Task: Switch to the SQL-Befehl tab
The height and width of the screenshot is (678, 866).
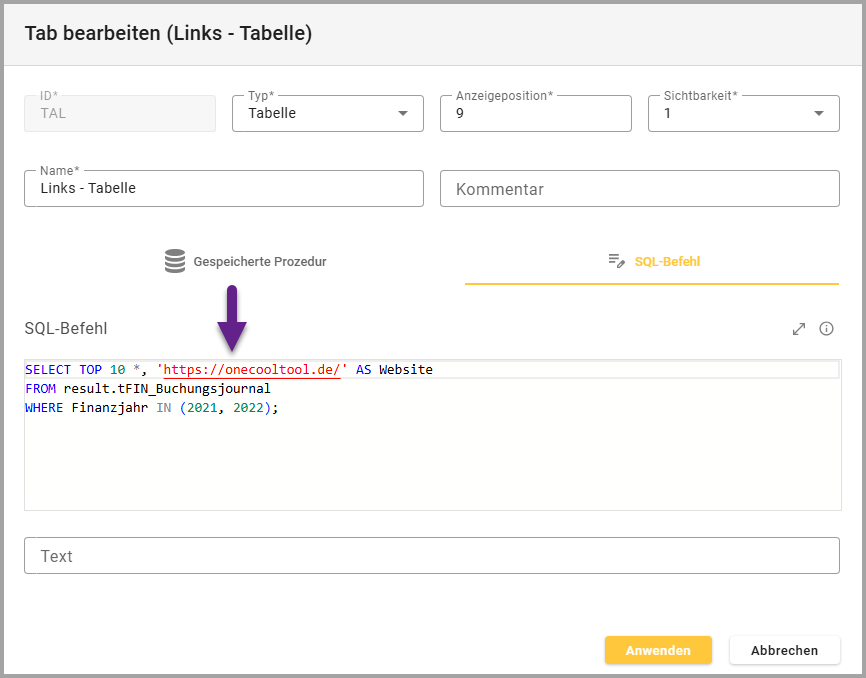Action: (652, 262)
